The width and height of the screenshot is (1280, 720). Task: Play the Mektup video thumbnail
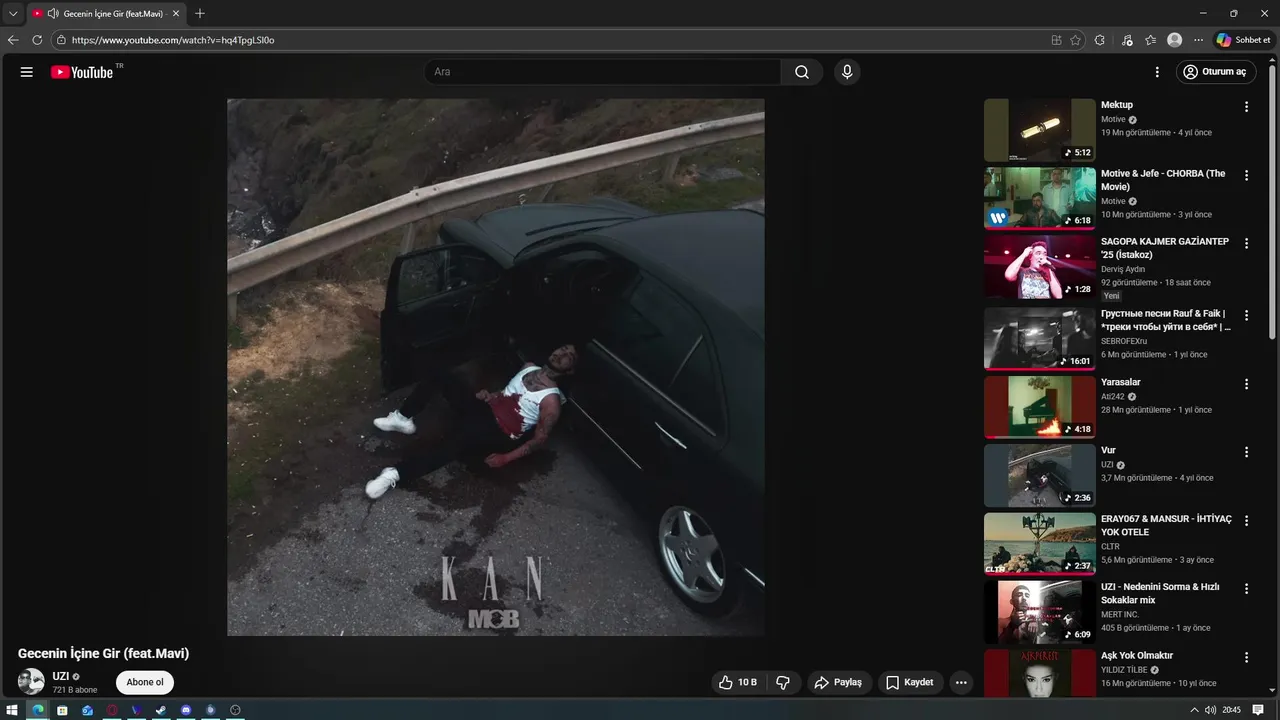pyautogui.click(x=1040, y=130)
